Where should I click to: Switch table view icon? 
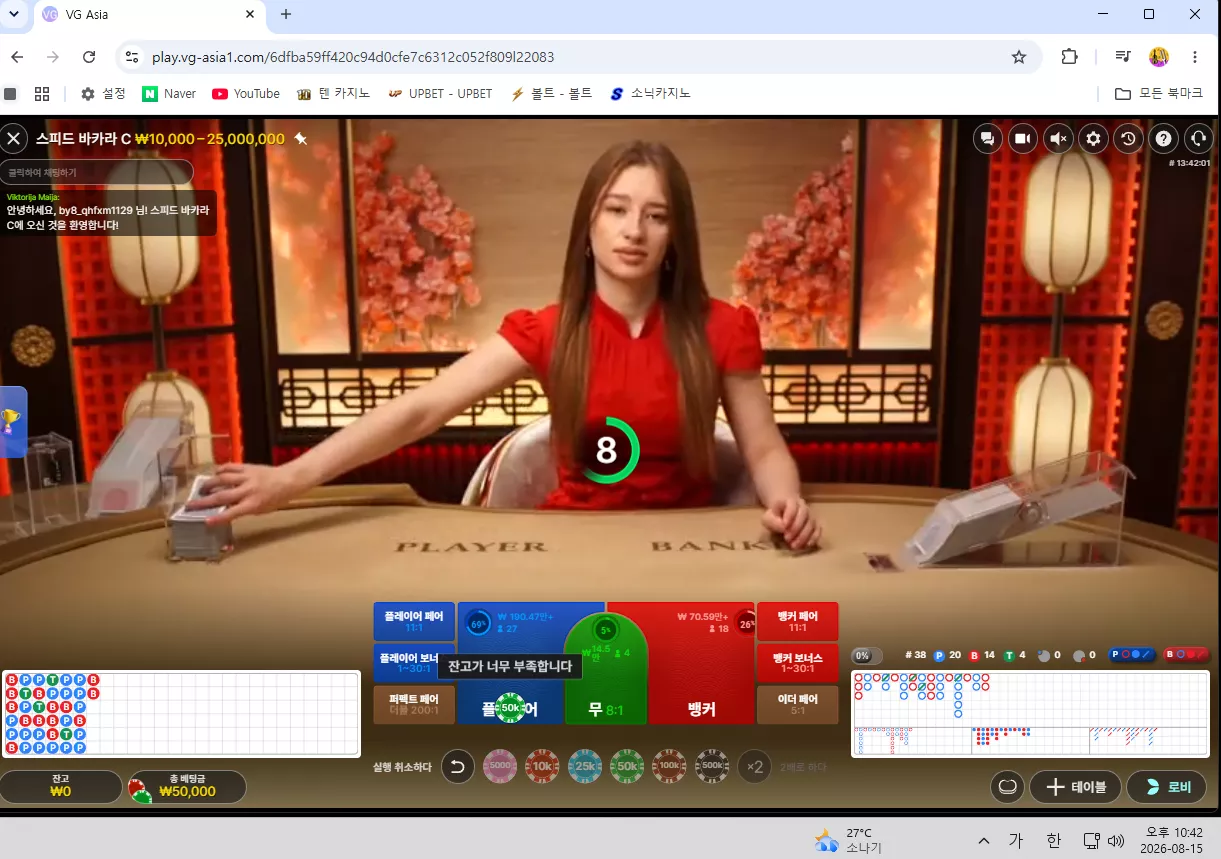pos(1007,787)
